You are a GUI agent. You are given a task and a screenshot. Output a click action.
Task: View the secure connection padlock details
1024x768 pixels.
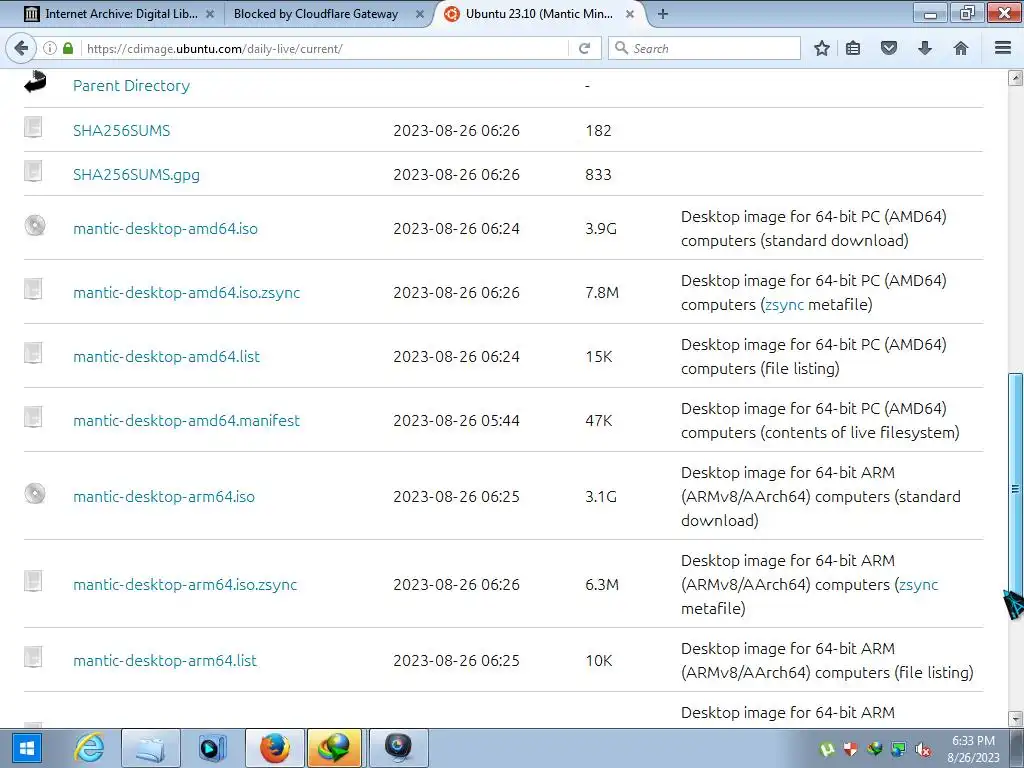pos(68,48)
